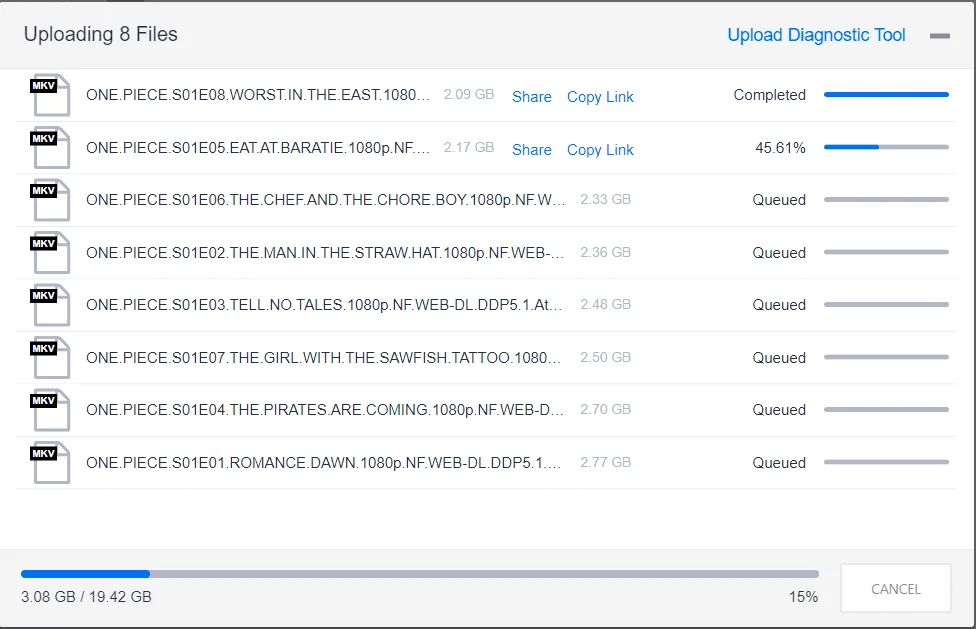Click MKV file icon for S01E03 Tell No Tales

tap(50, 305)
